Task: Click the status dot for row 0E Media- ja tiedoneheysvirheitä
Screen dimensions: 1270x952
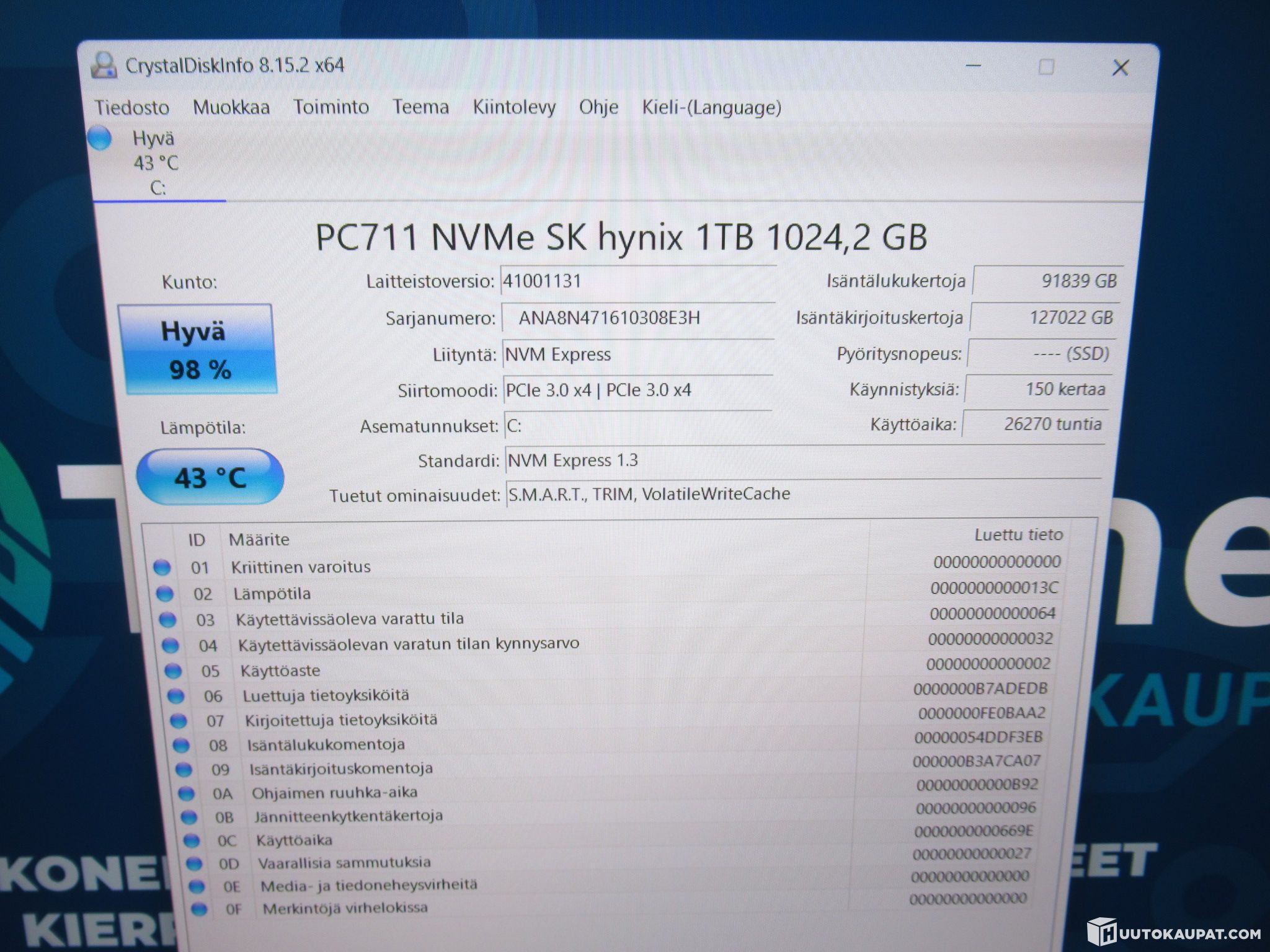Action: pos(197,886)
